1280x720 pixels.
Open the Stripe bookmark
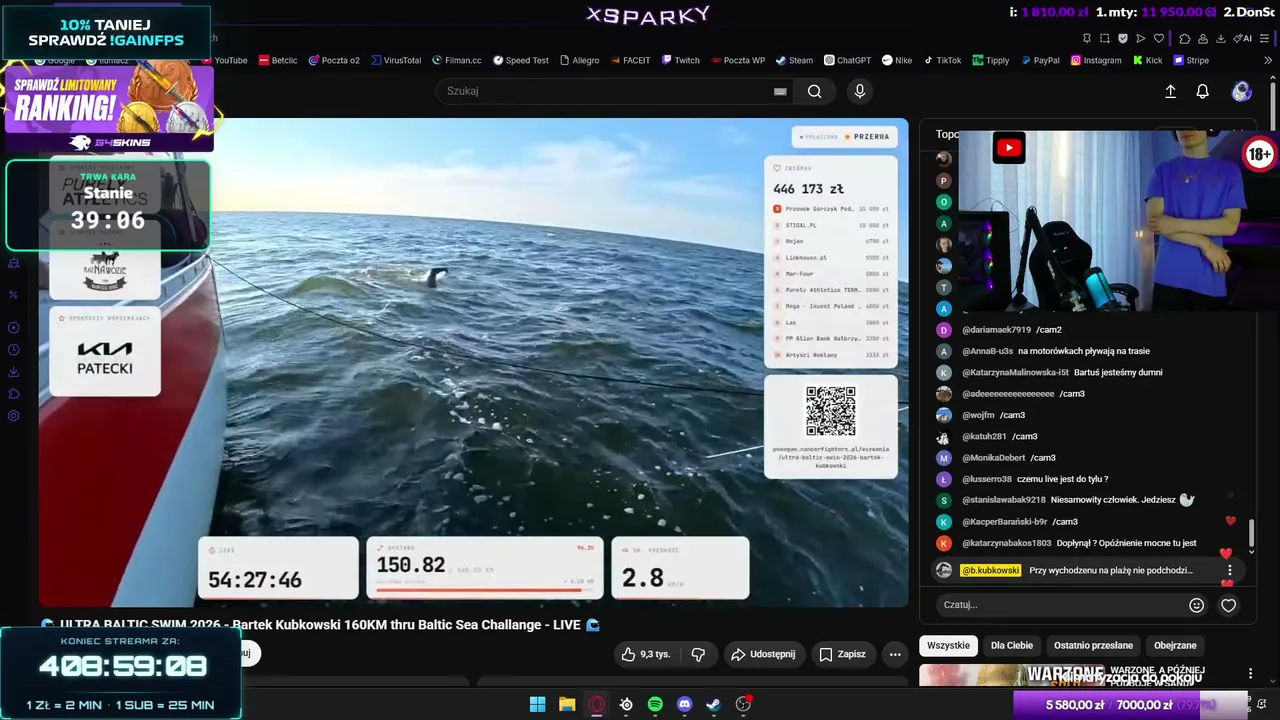point(1191,60)
